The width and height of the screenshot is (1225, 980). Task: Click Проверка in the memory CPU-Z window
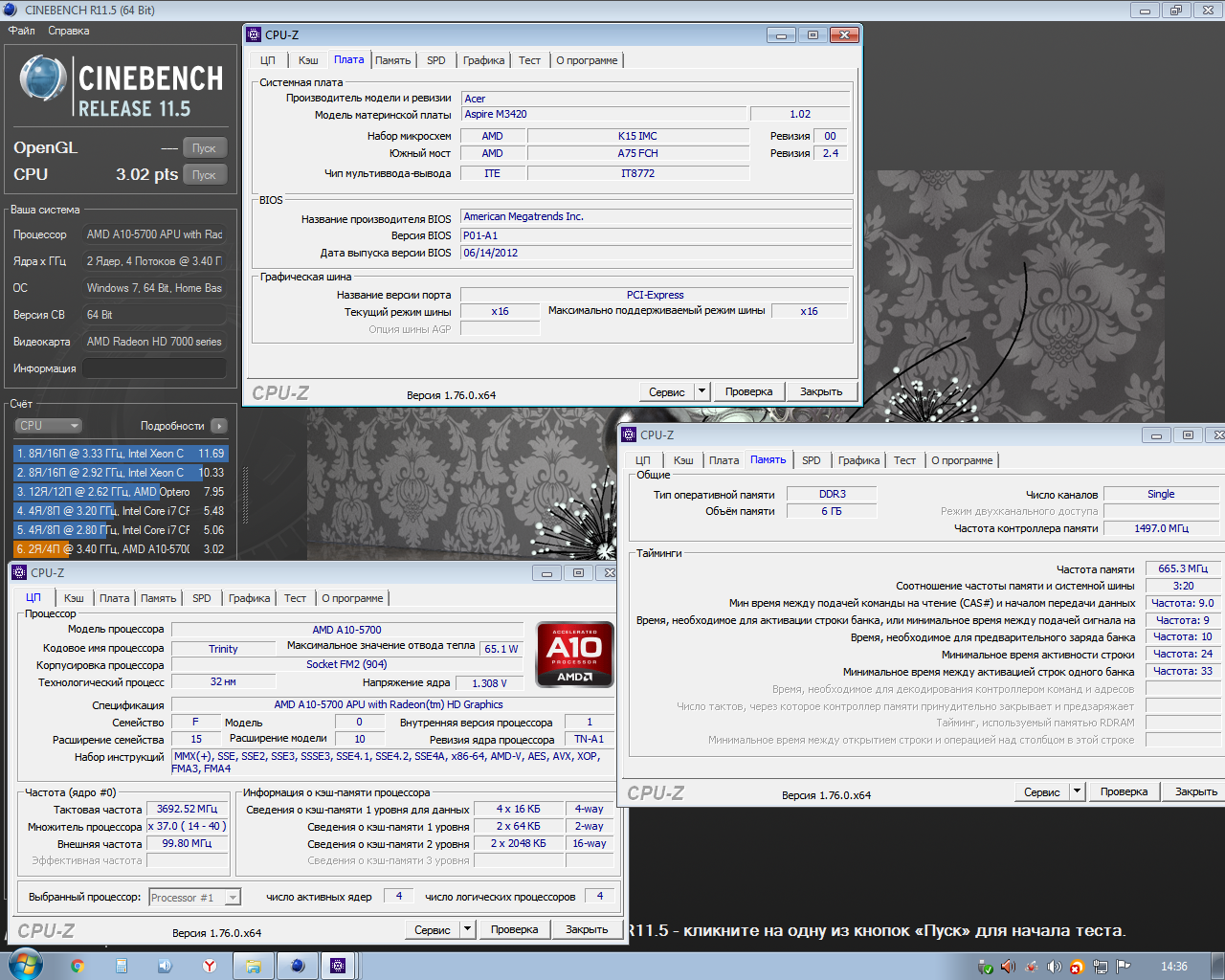pos(1125,791)
